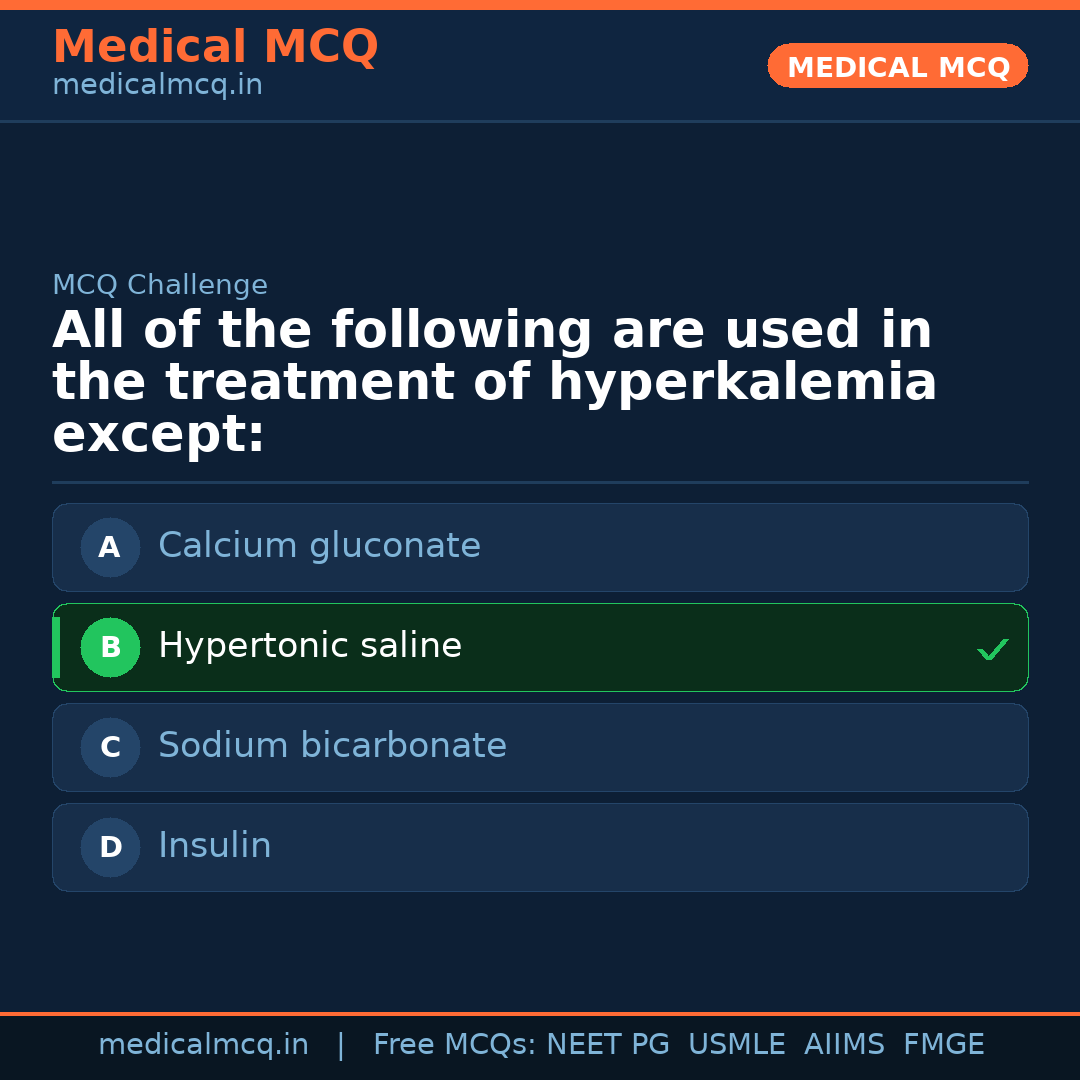
Task: Click the green letter B circle icon
Action: (110, 647)
